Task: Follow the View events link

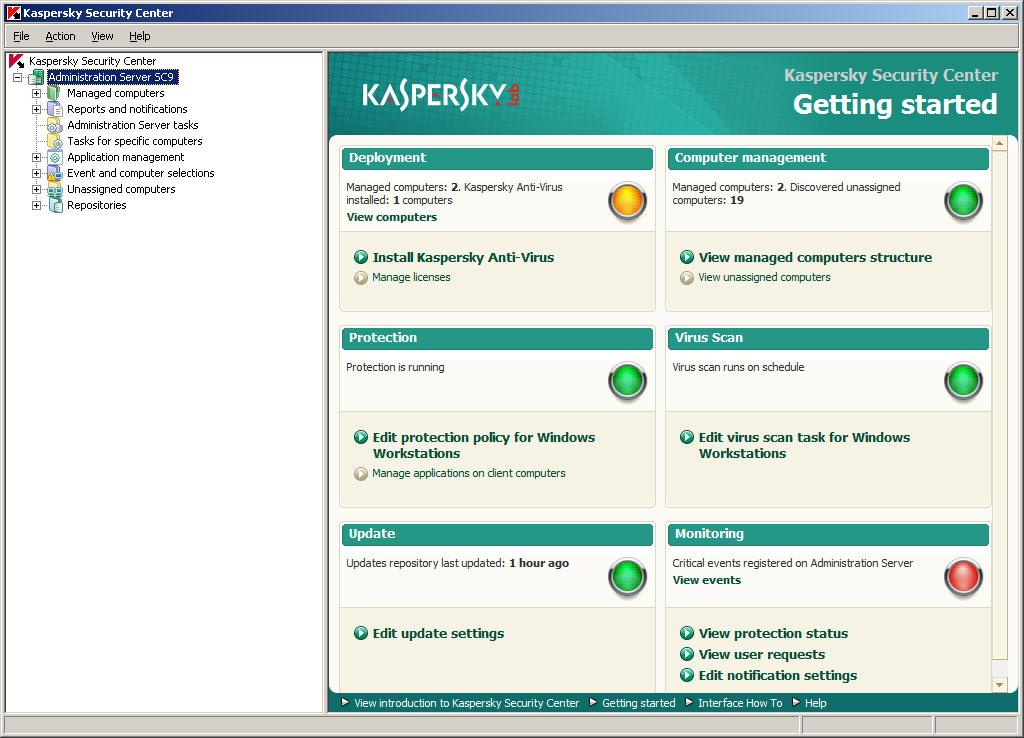Action: (707, 580)
